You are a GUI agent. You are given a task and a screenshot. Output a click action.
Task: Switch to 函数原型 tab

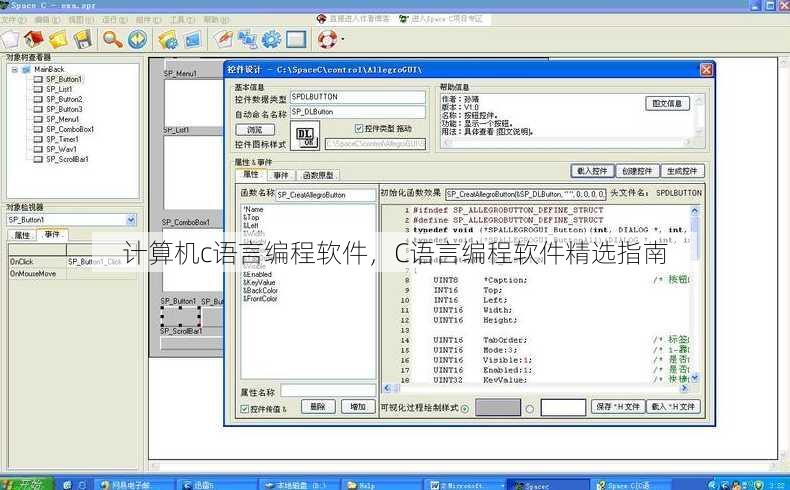[318, 175]
